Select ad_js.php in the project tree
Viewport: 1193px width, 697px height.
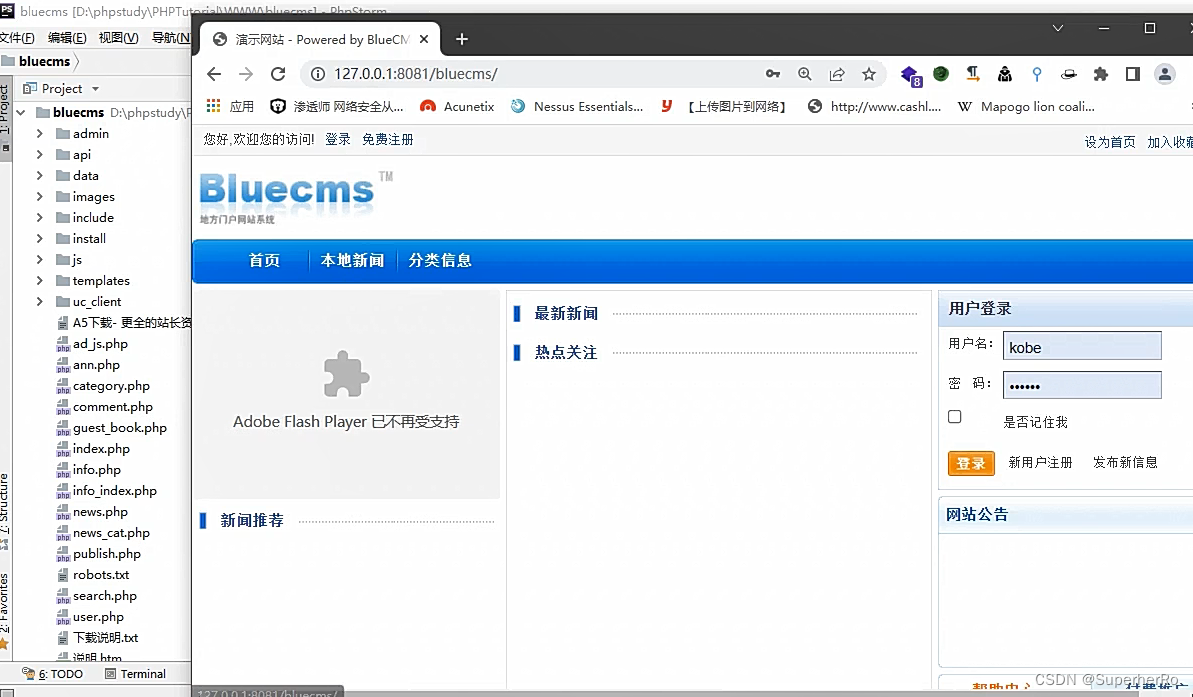pyautogui.click(x=100, y=344)
